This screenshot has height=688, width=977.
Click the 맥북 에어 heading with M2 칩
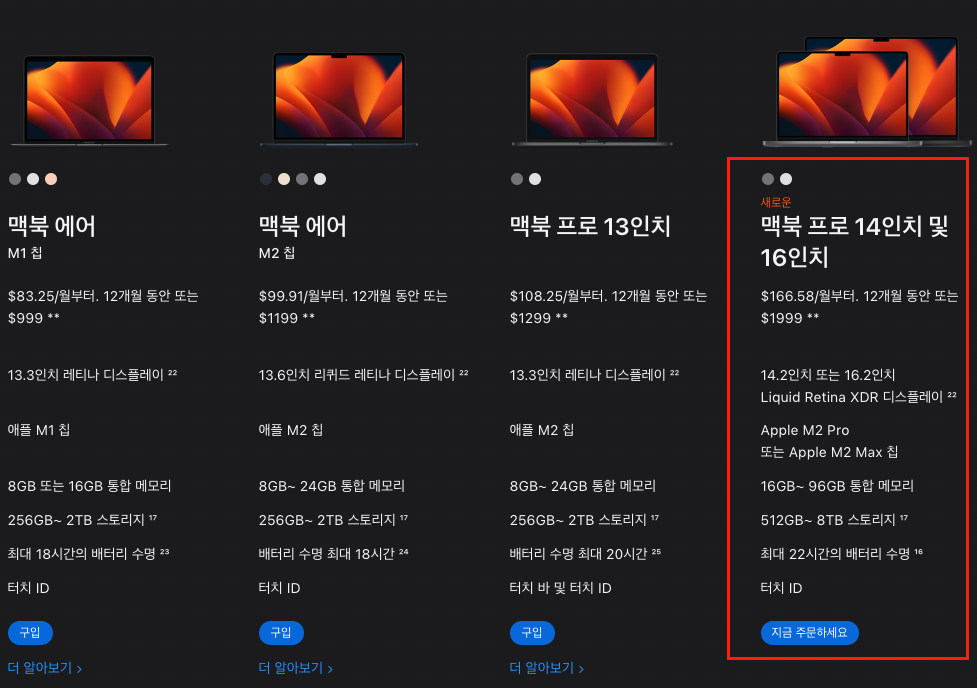point(303,226)
